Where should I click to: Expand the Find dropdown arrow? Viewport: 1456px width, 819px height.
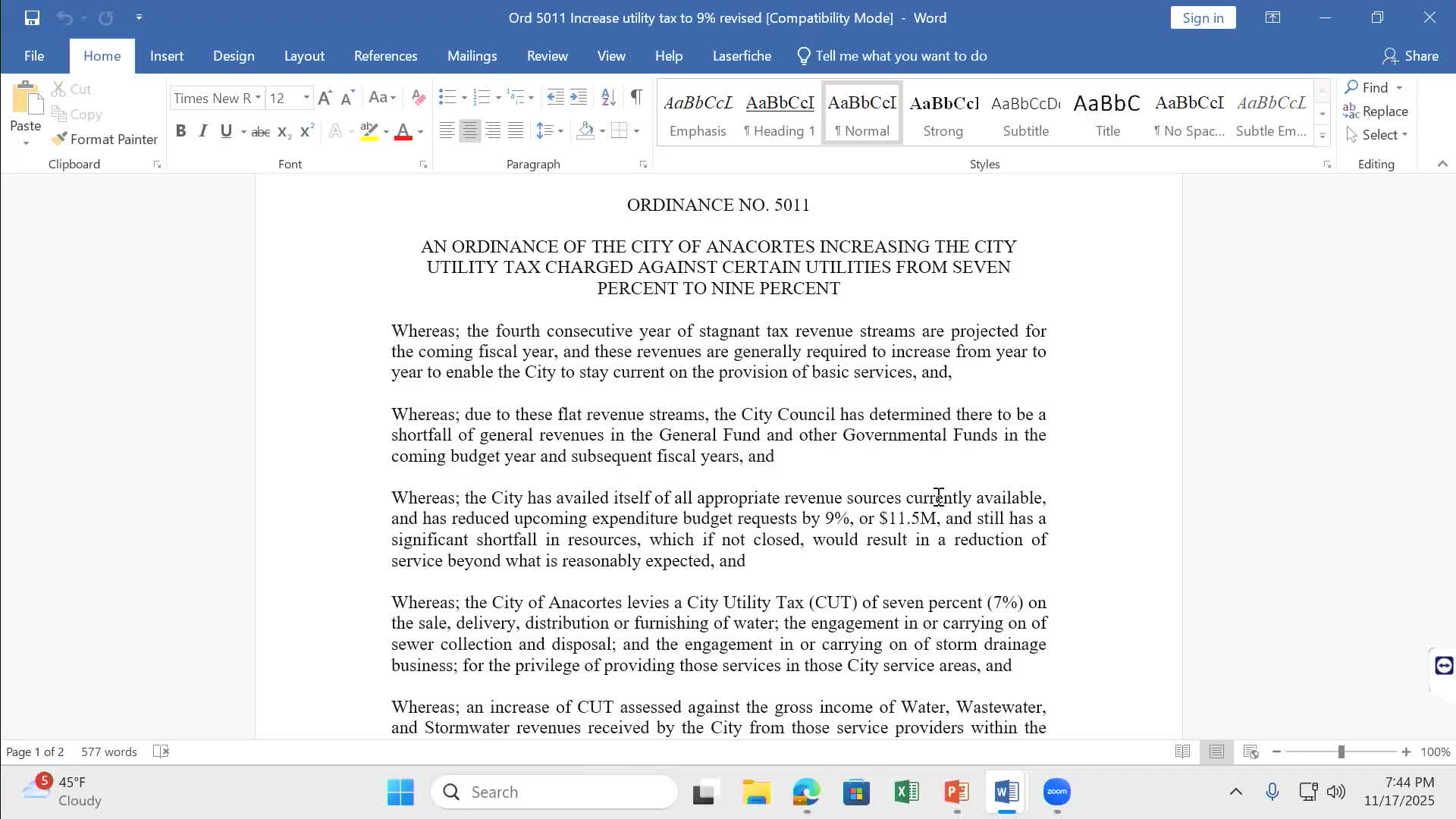(1398, 87)
